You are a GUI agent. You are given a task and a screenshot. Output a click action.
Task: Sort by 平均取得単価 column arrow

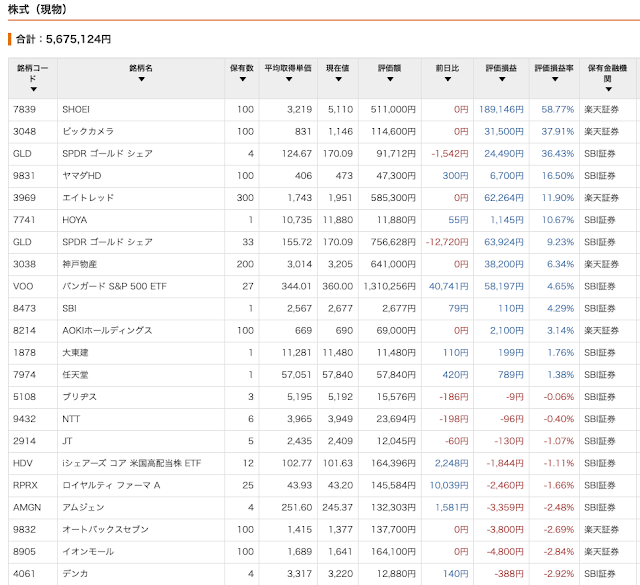tap(289, 79)
